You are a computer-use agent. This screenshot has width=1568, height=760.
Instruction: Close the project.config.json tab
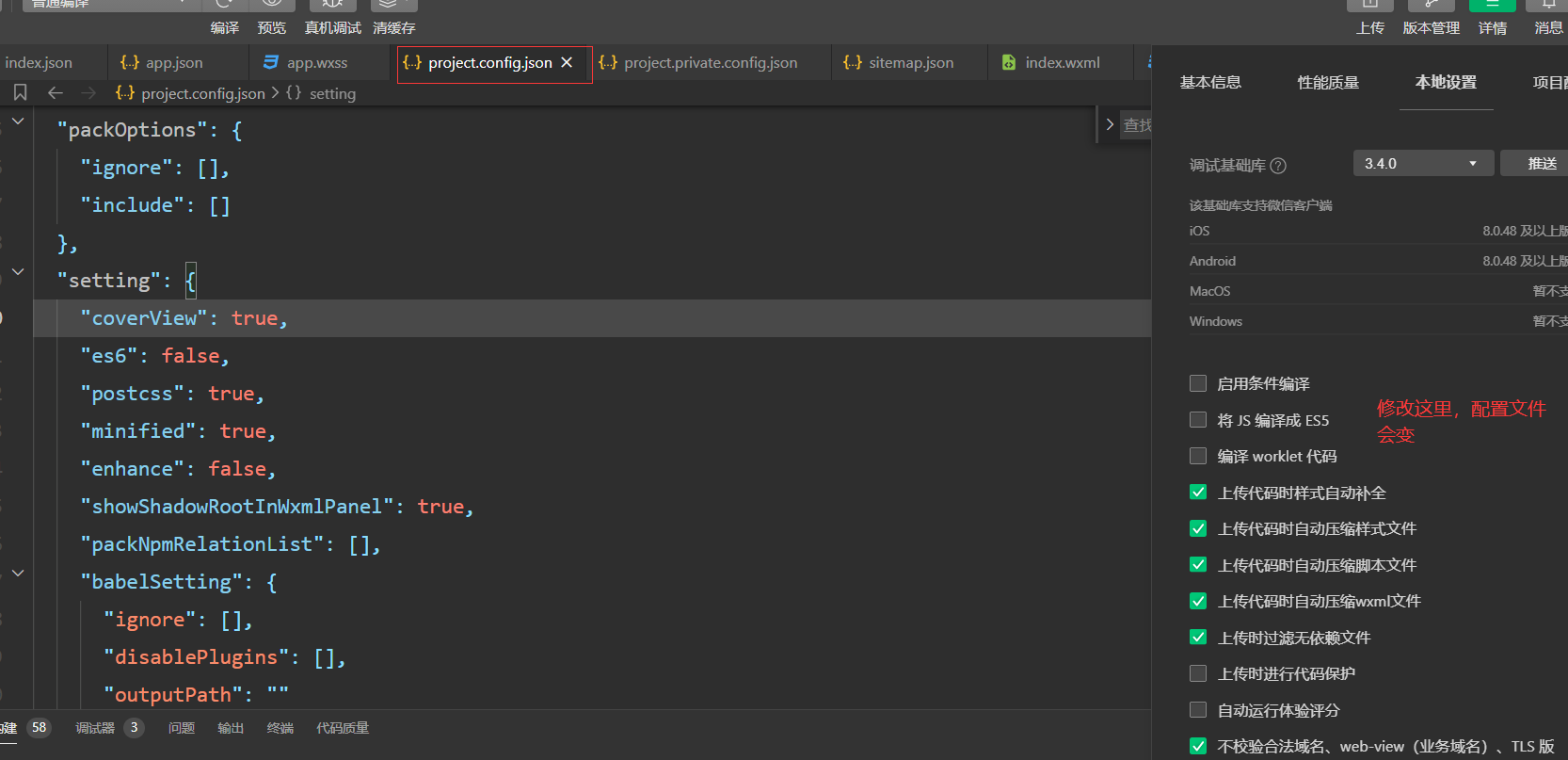(x=567, y=62)
